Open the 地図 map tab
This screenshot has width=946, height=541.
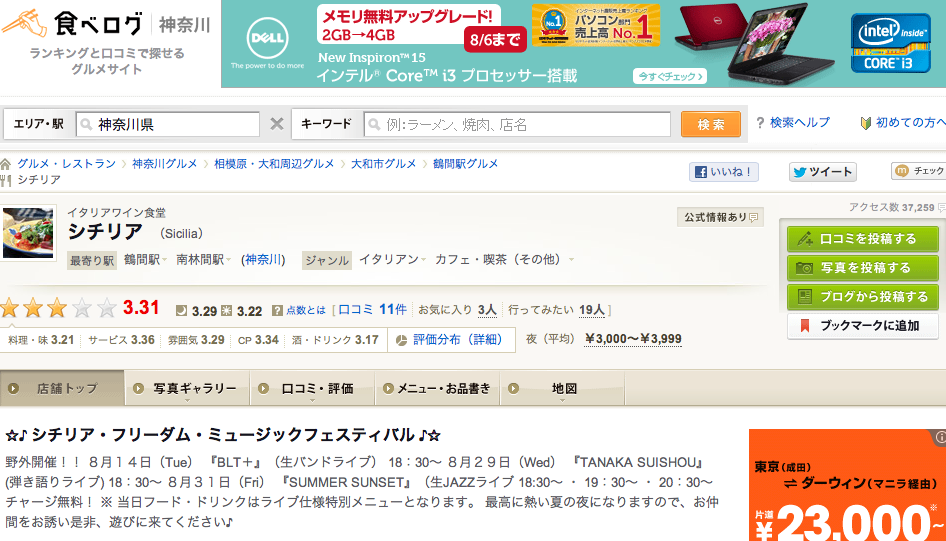(x=564, y=388)
